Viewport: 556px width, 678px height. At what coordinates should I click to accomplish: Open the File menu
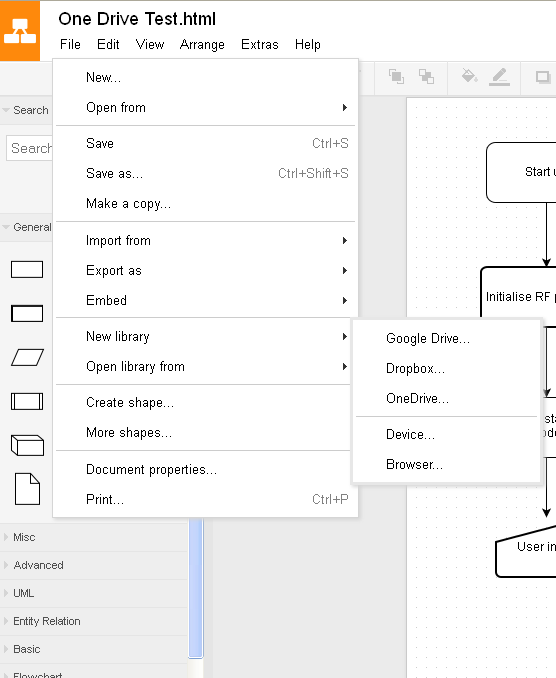70,44
